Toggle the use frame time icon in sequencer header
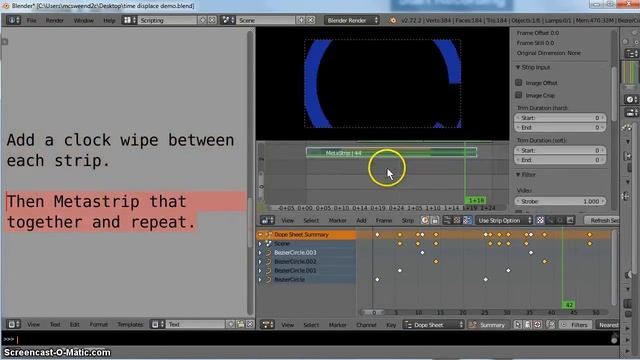640x360 pixels. [425, 220]
